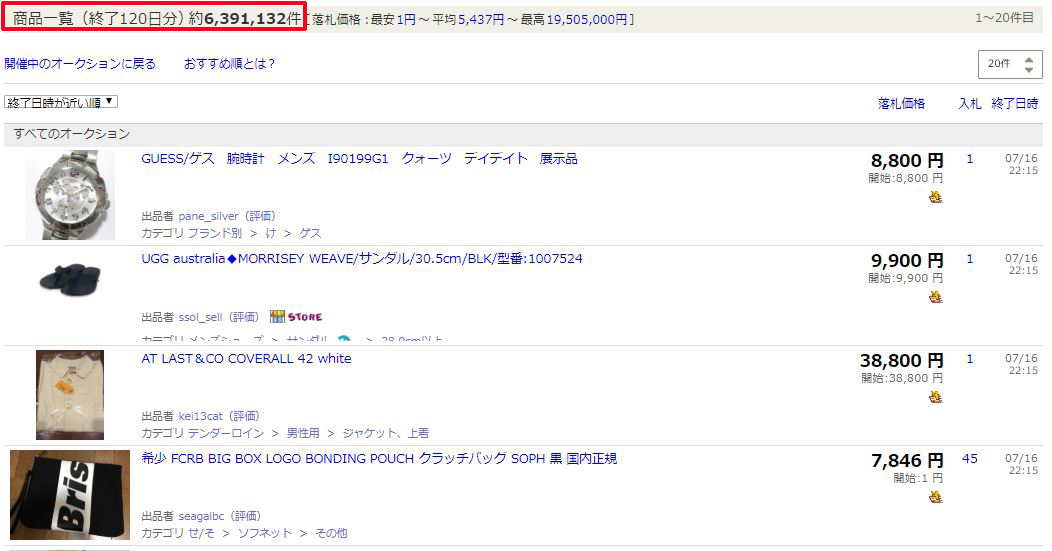
Task: View seller pane_silver profile
Action: (208, 216)
